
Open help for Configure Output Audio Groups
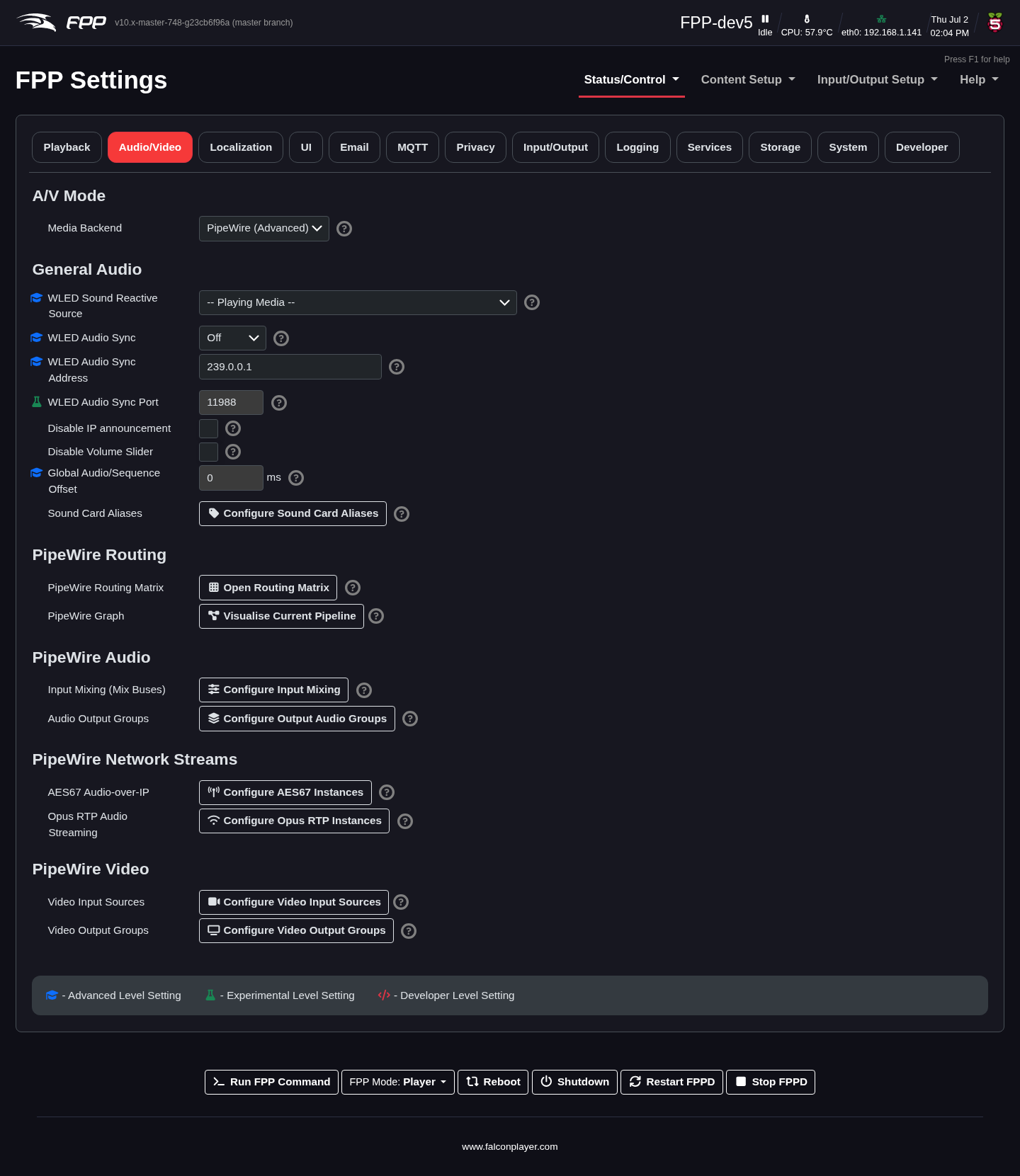(410, 719)
